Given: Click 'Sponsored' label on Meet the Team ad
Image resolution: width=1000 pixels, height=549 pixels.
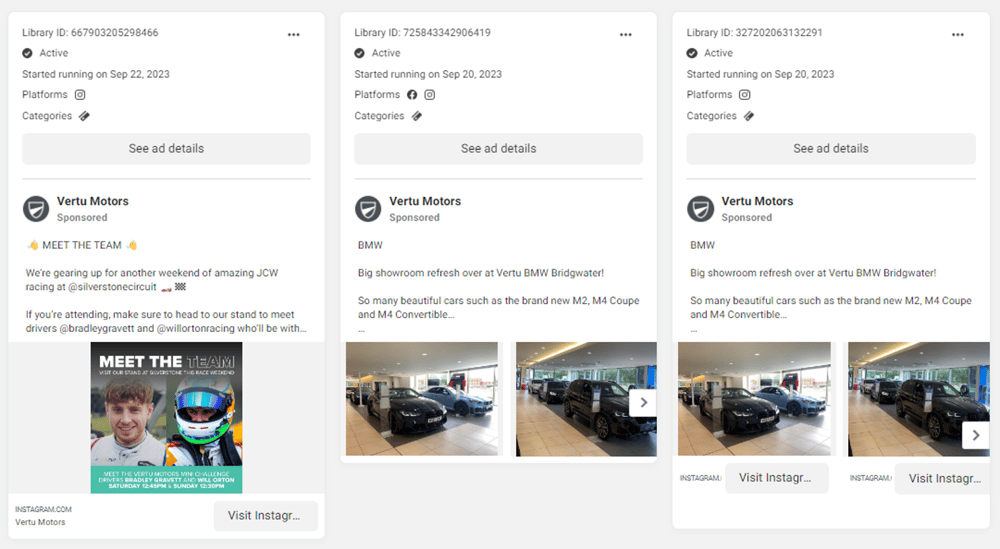Looking at the screenshot, I should tap(82, 217).
